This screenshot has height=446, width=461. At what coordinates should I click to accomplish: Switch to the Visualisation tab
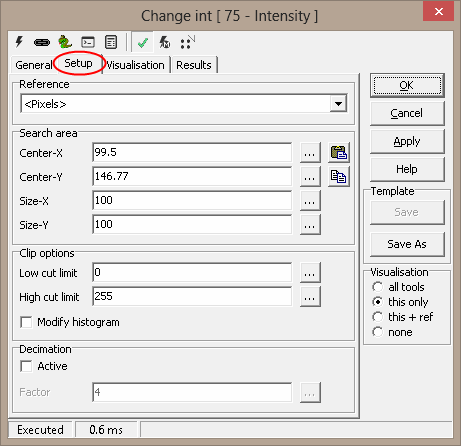pyautogui.click(x=135, y=65)
